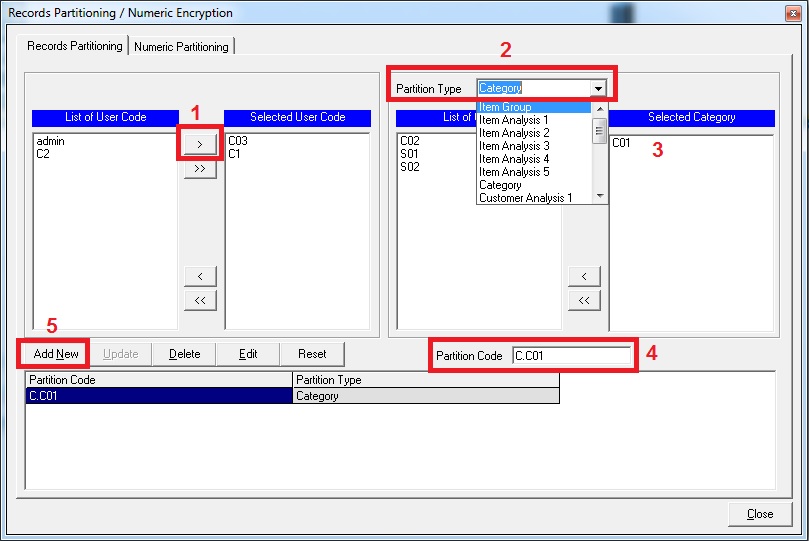Click the Add New button

click(x=56, y=354)
